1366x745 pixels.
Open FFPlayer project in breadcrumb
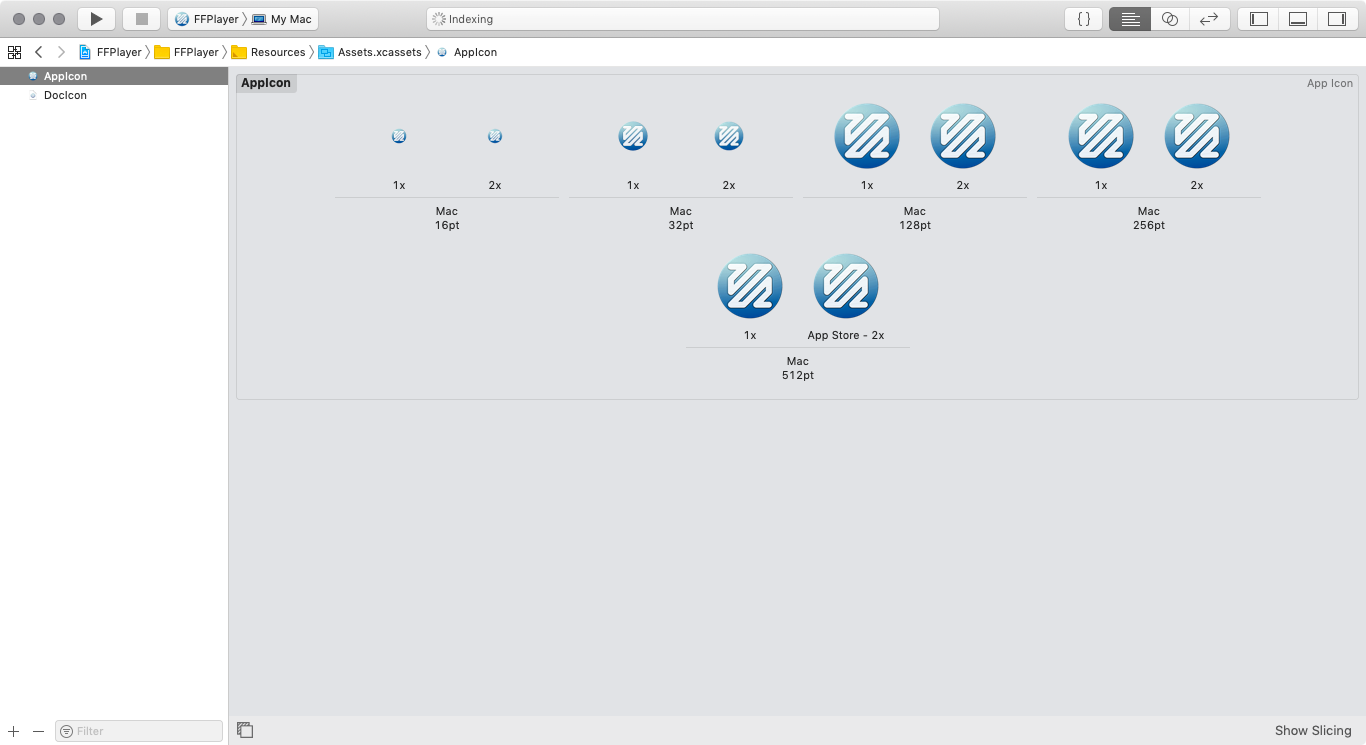(x=110, y=52)
